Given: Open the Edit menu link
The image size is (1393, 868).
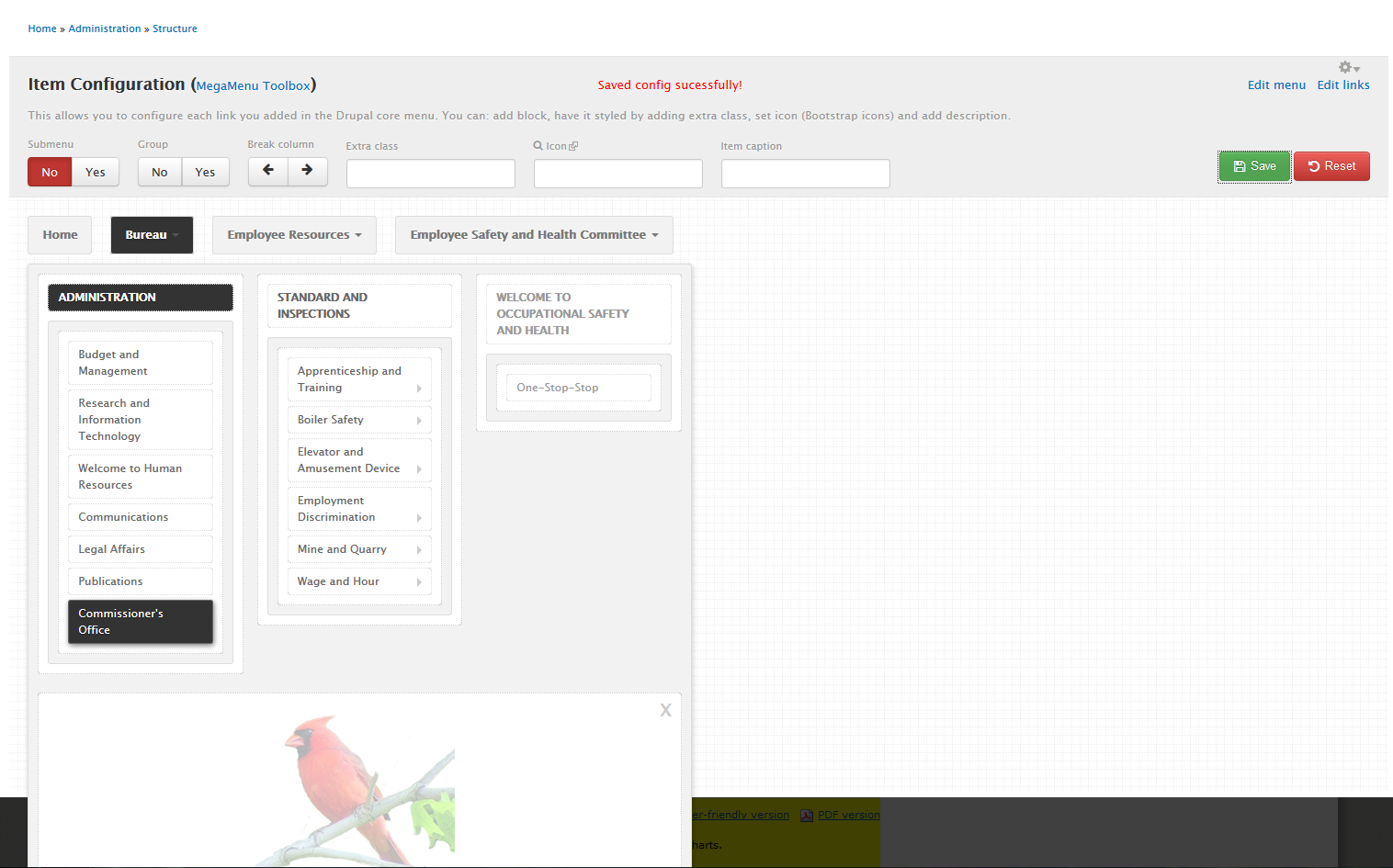Looking at the screenshot, I should (x=1276, y=85).
